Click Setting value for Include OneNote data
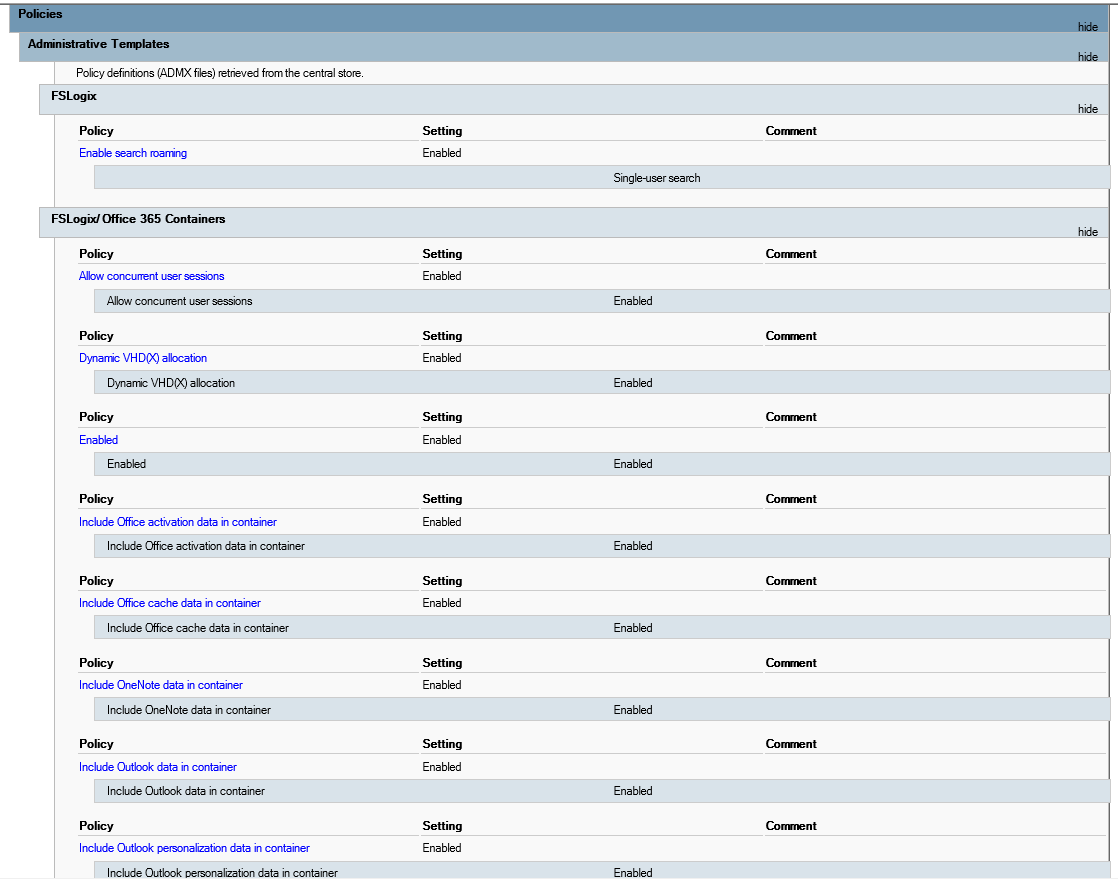 pos(441,686)
